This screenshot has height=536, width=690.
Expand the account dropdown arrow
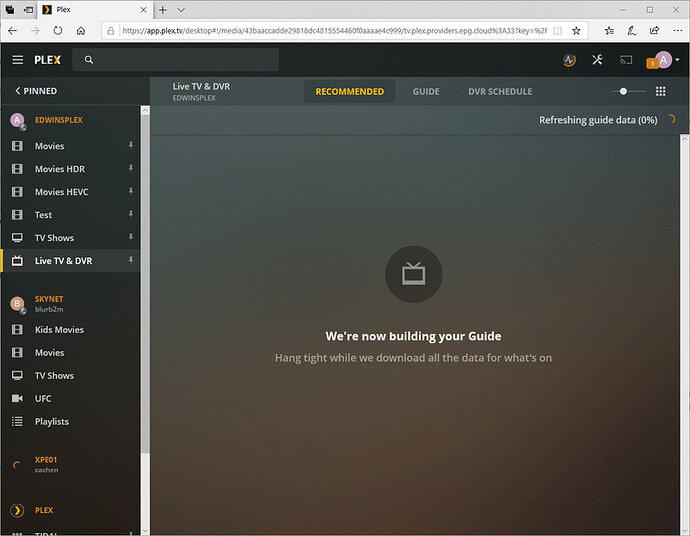click(677, 59)
